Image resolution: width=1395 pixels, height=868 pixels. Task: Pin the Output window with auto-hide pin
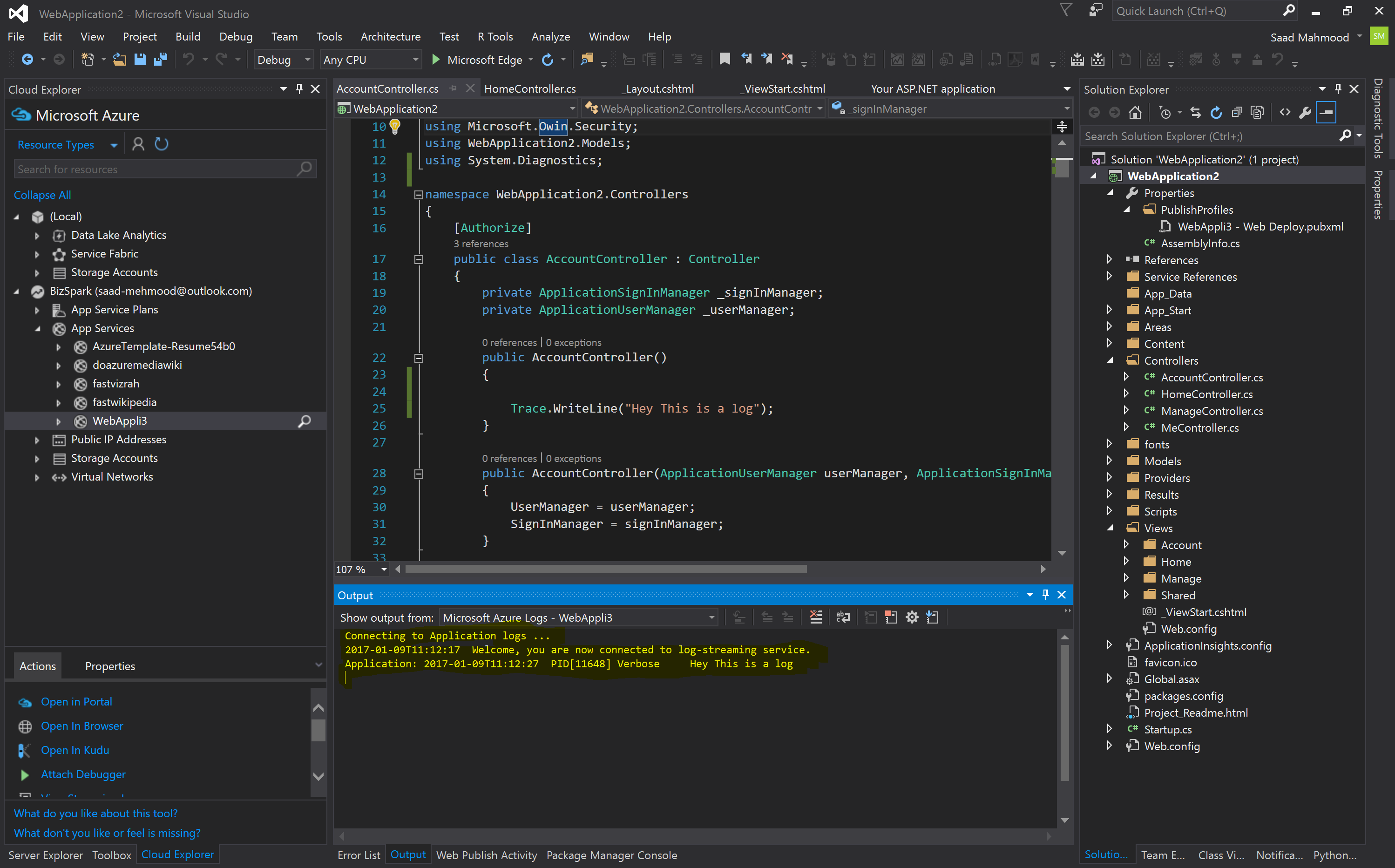[1045, 595]
